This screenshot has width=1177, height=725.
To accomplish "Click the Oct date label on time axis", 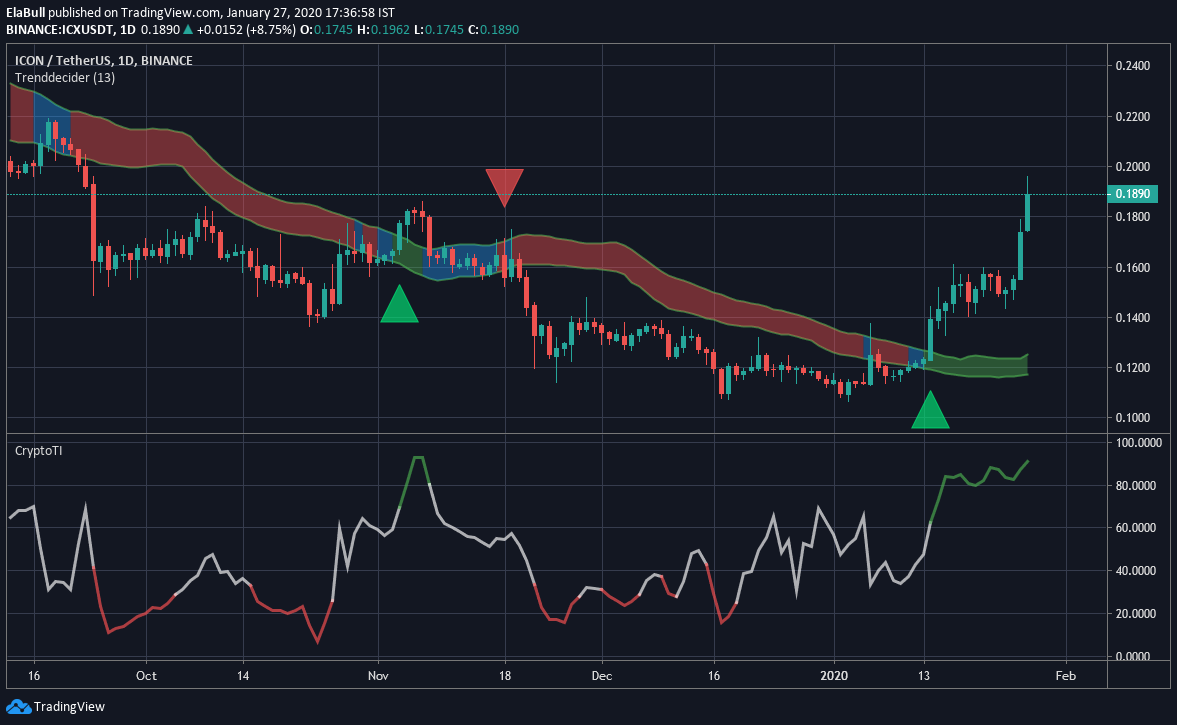I will (146, 675).
